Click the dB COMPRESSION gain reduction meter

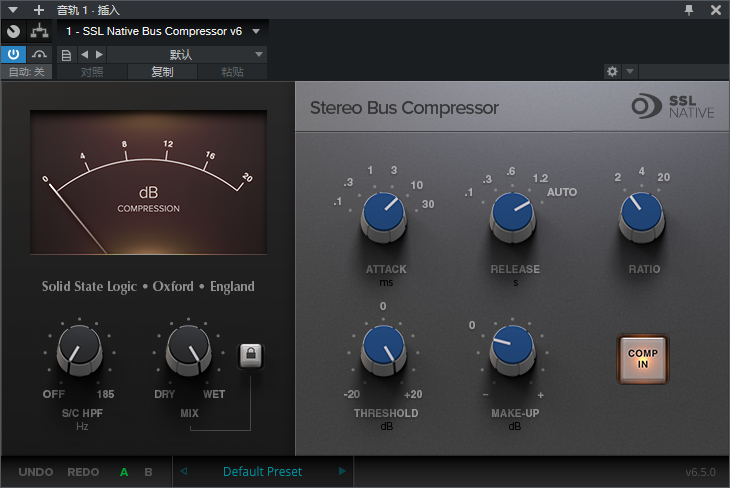coord(149,182)
